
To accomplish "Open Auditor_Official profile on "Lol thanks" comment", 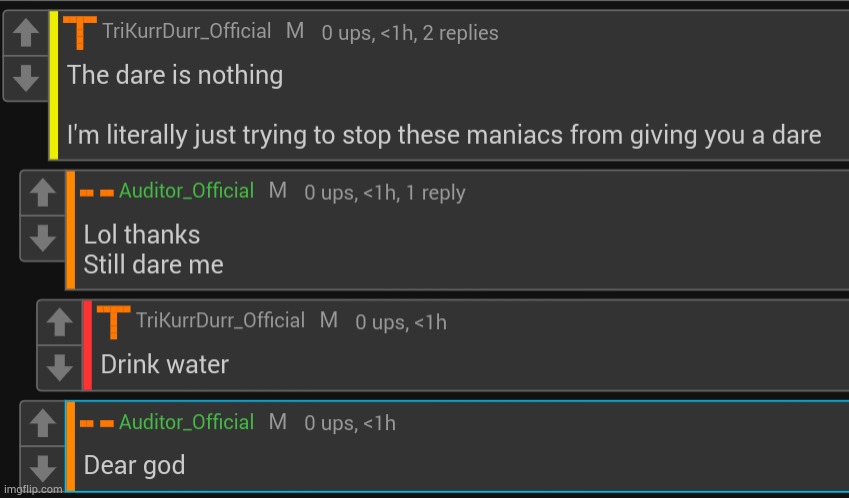I will (x=186, y=191).
